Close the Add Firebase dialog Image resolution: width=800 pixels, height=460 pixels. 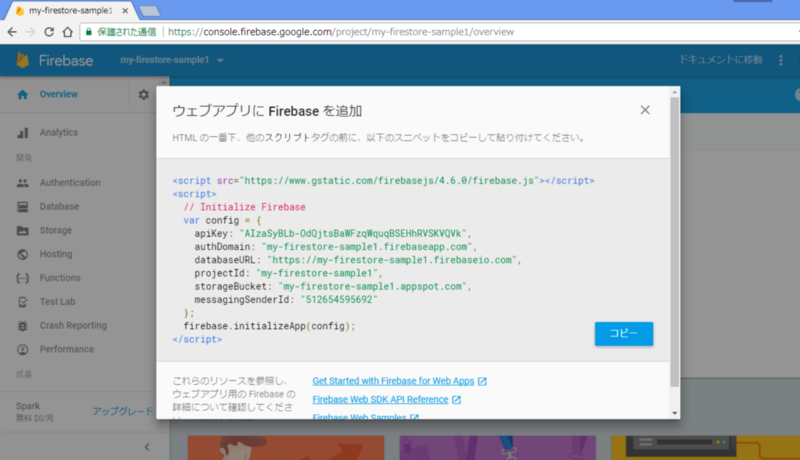pyautogui.click(x=645, y=110)
